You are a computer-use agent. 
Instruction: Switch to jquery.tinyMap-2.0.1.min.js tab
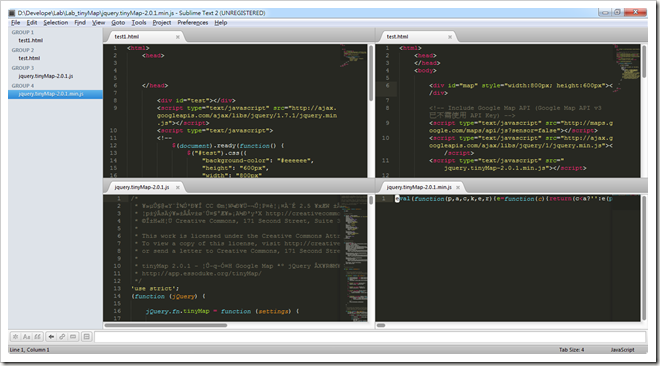(421, 187)
